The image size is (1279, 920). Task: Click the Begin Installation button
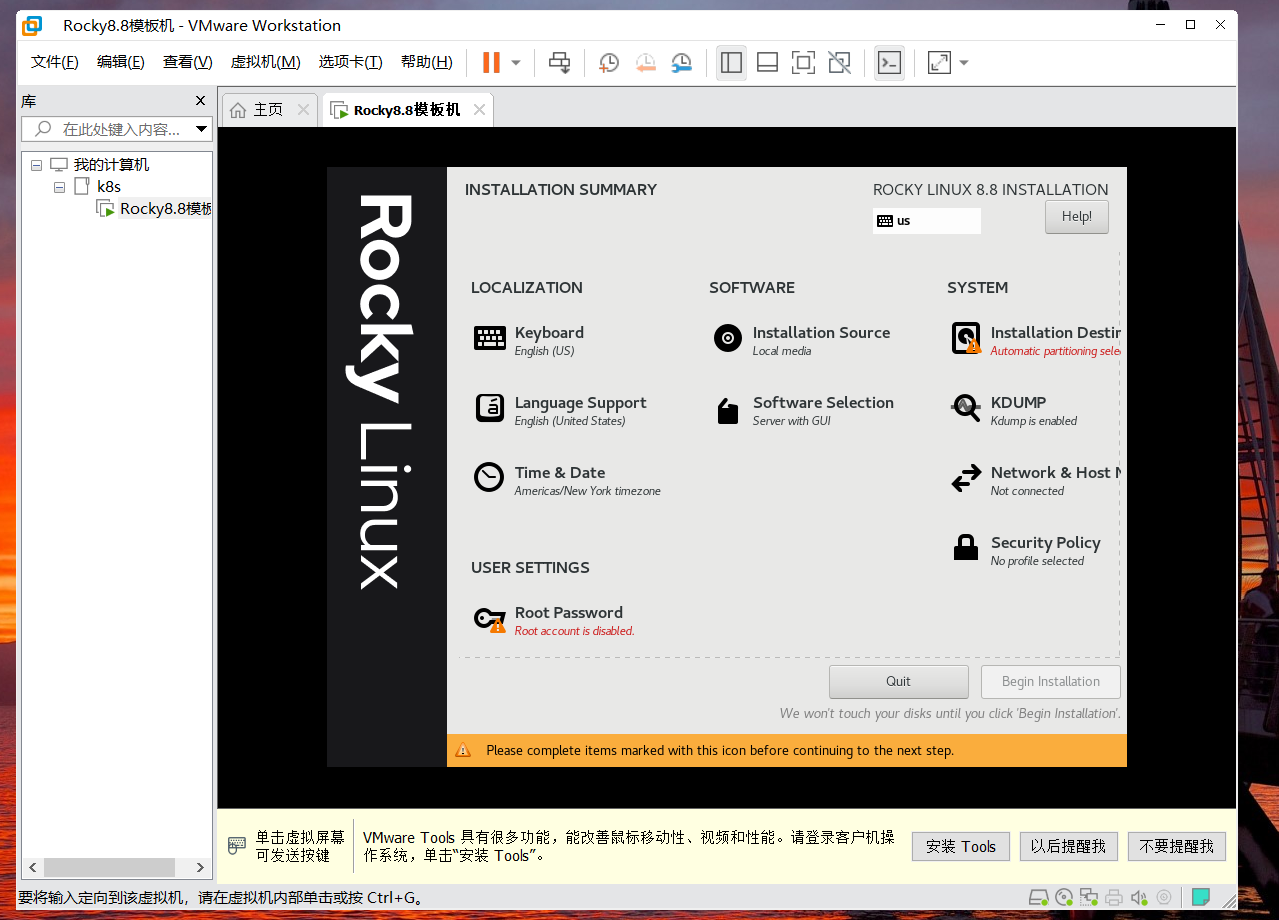point(1051,682)
